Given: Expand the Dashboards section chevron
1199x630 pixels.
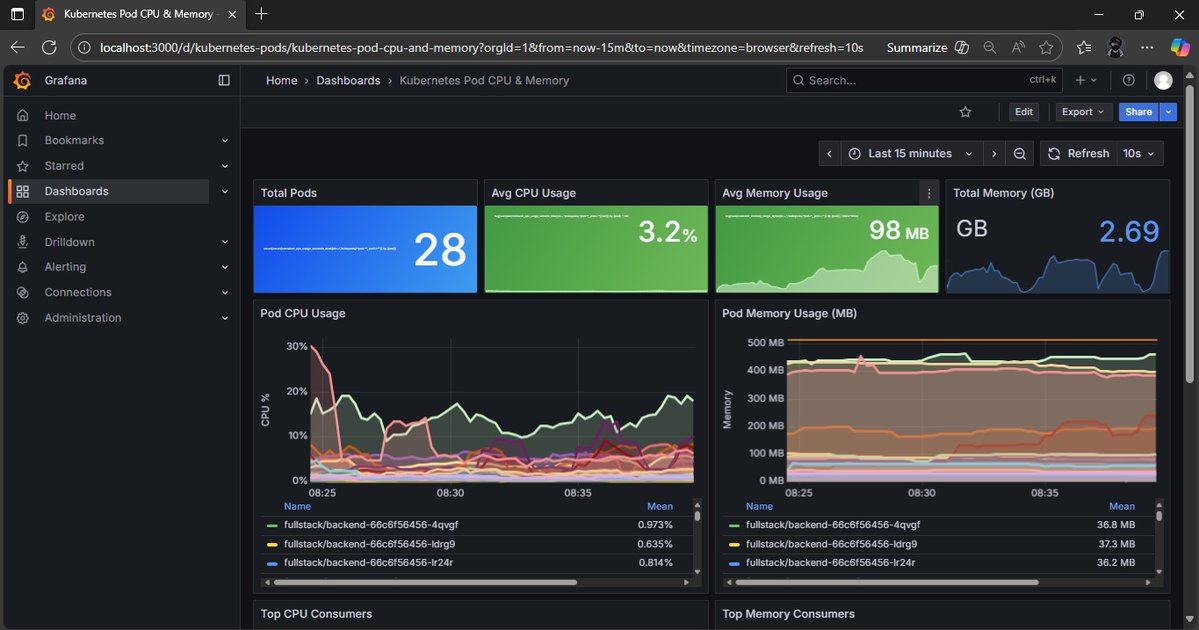Looking at the screenshot, I should click(x=225, y=192).
